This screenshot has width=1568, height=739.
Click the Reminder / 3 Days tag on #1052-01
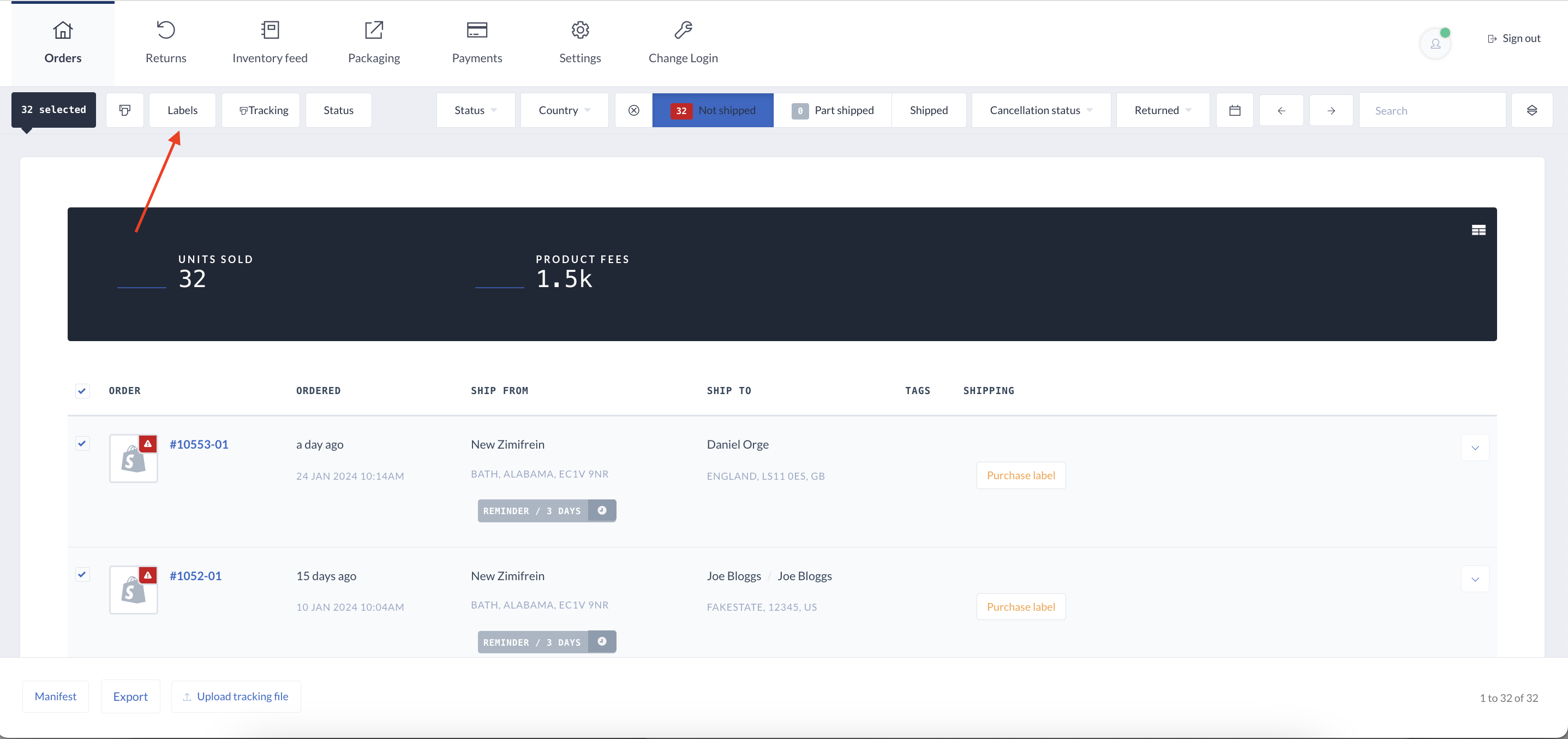[x=532, y=642]
